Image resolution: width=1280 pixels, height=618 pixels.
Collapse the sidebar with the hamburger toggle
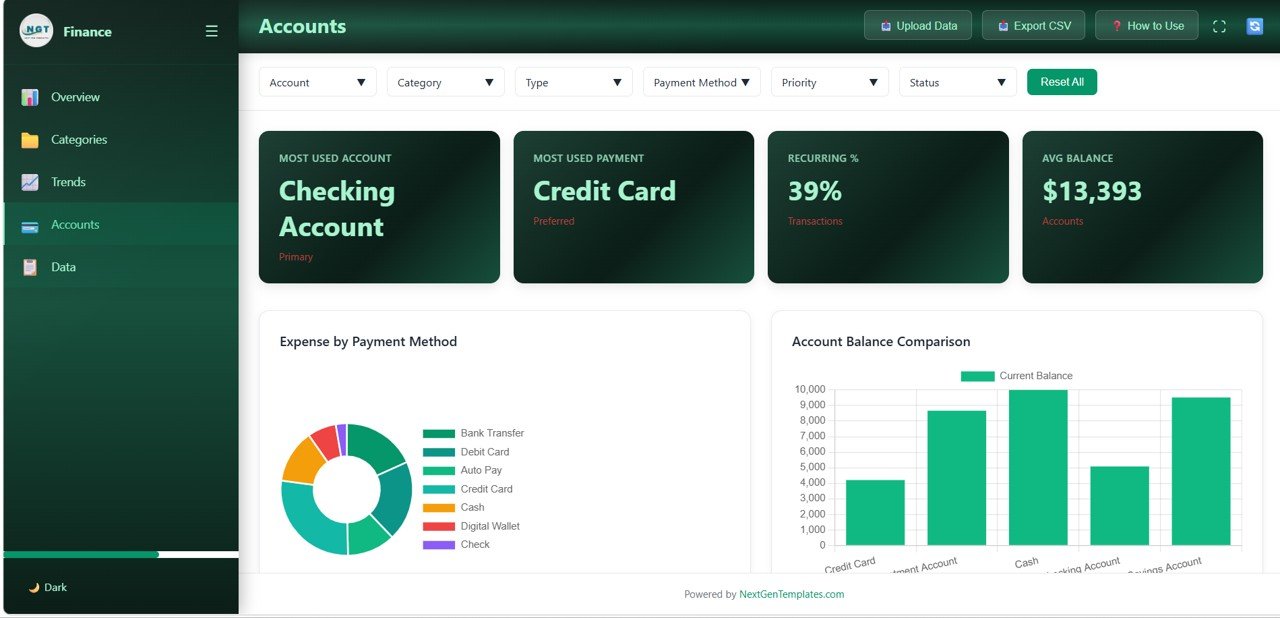(211, 30)
